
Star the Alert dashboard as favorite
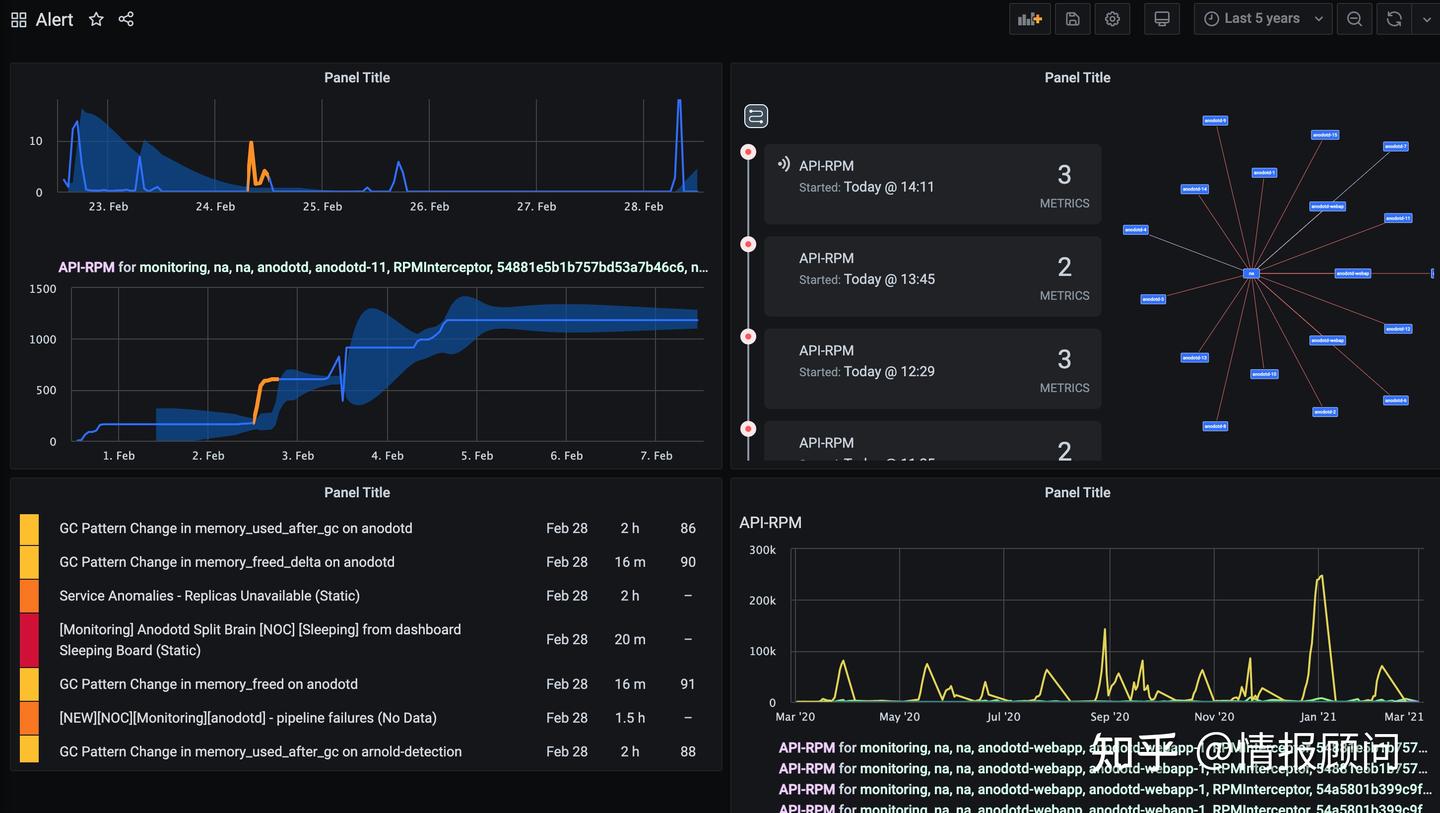pos(96,18)
